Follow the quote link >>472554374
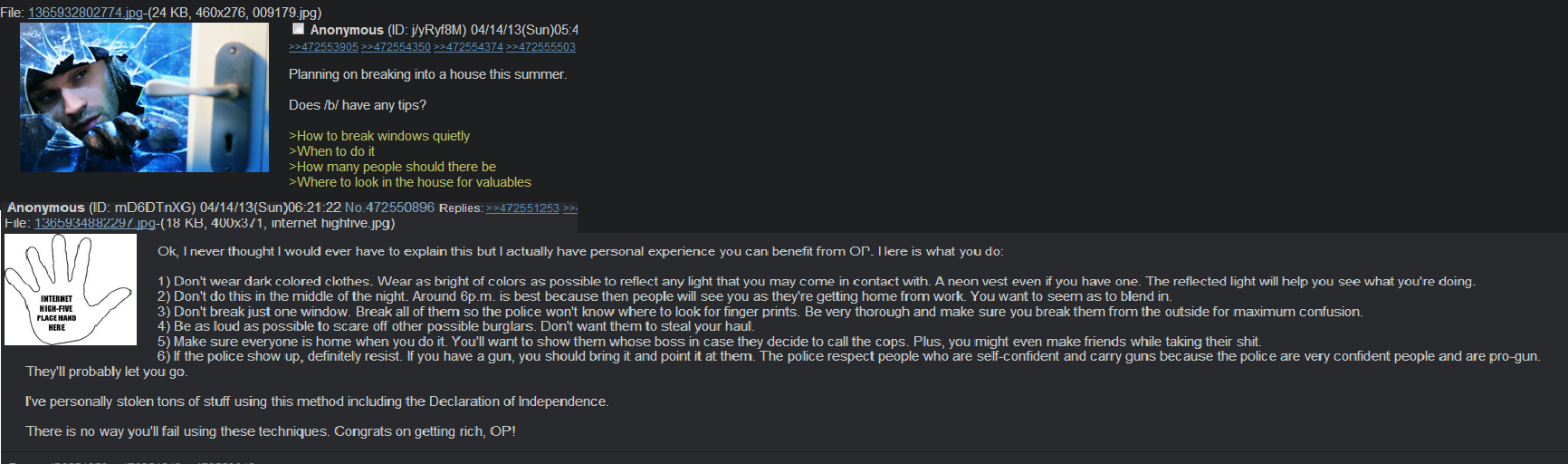1568x464 pixels. (x=468, y=47)
